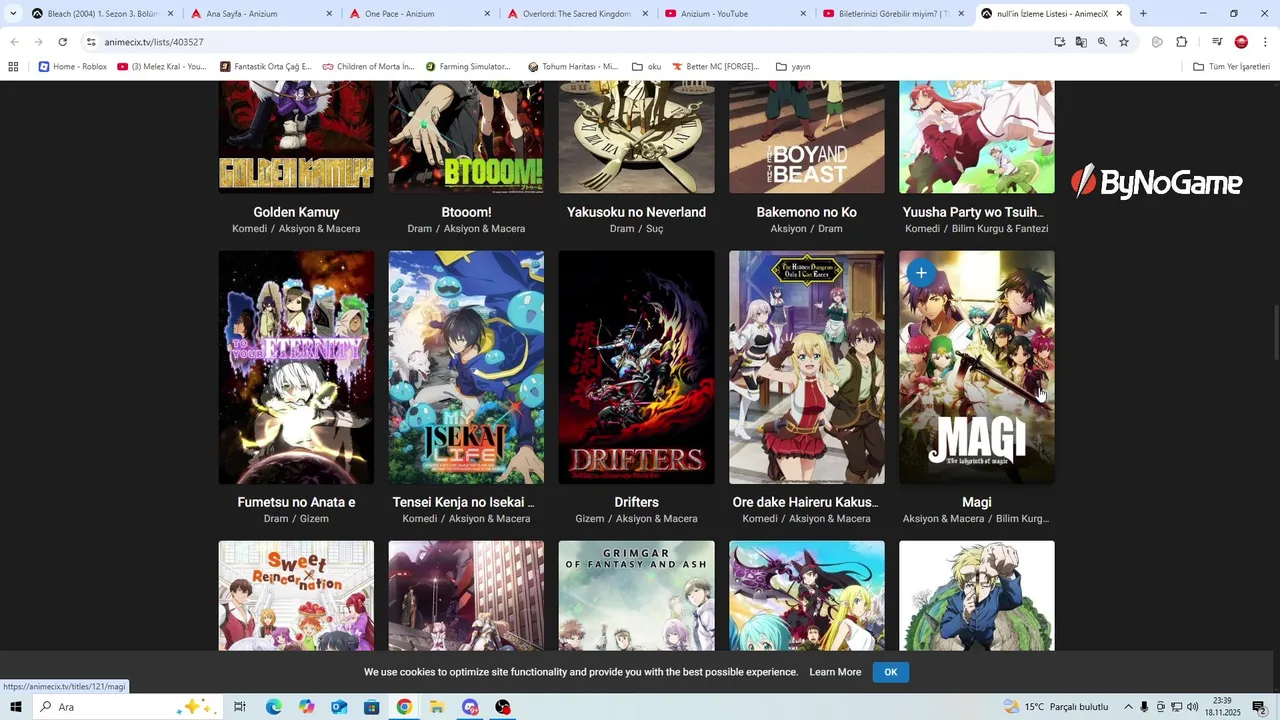Open the volume control in system tray
Image resolution: width=1280 pixels, height=720 pixels.
pyautogui.click(x=1192, y=707)
